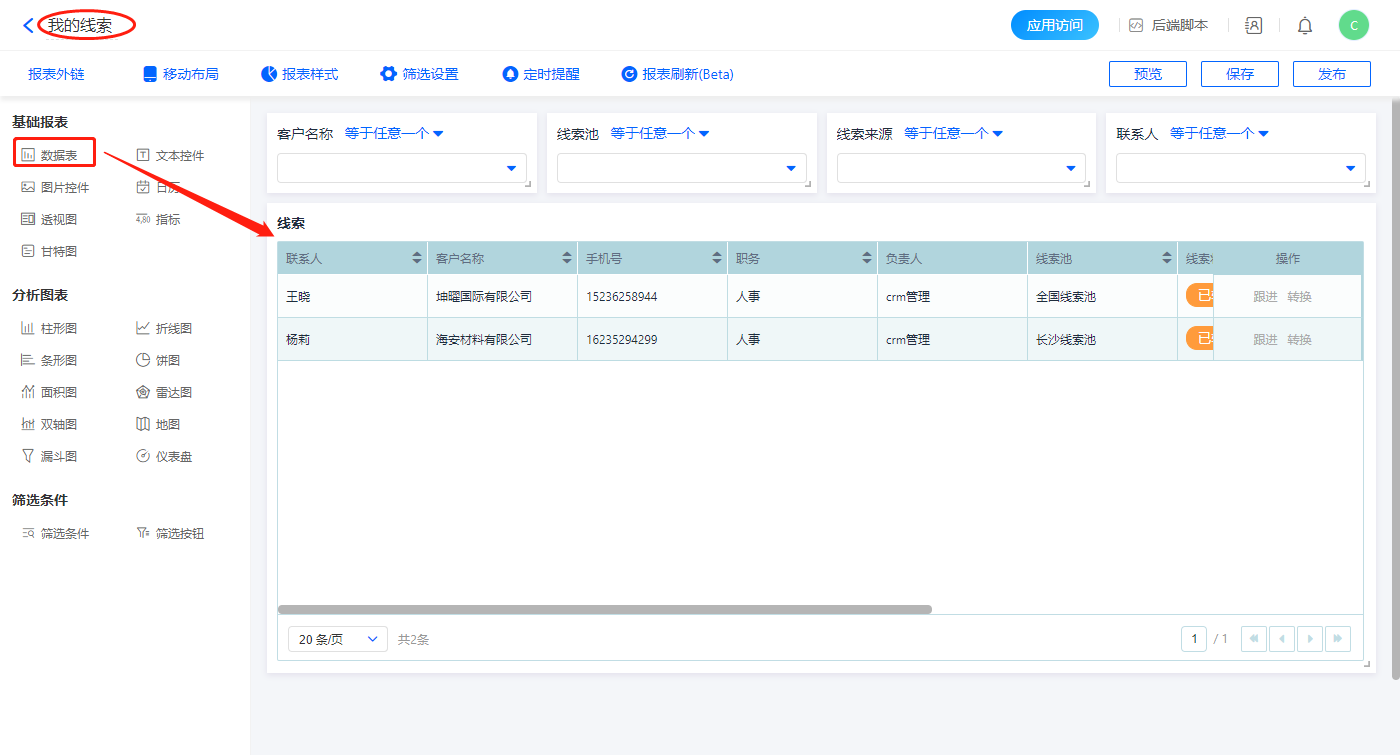Click the 甘特图 Gantt chart icon

coord(28,252)
